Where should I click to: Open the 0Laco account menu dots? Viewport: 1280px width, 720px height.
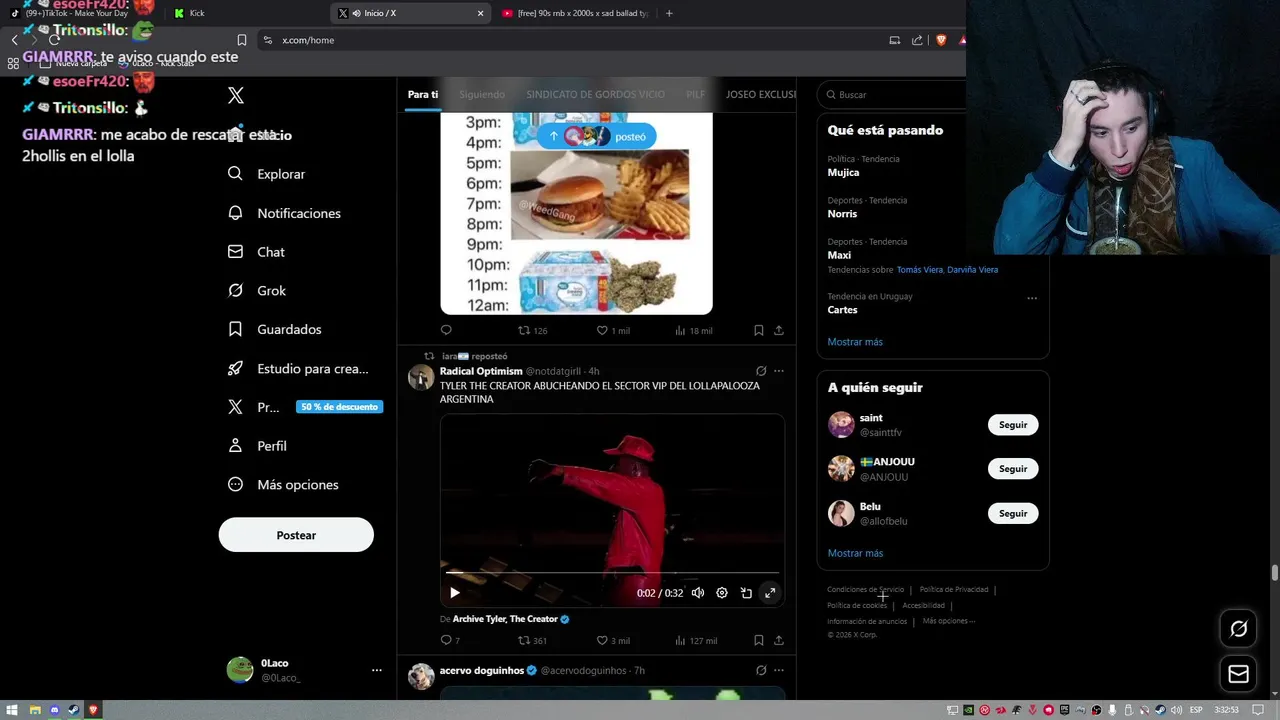(x=377, y=670)
